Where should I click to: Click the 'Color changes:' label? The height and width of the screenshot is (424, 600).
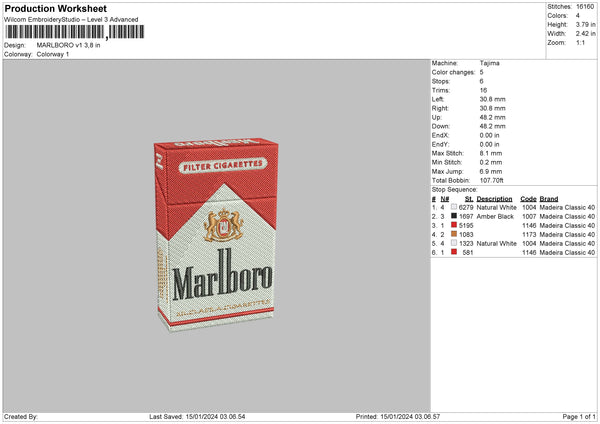(453, 72)
